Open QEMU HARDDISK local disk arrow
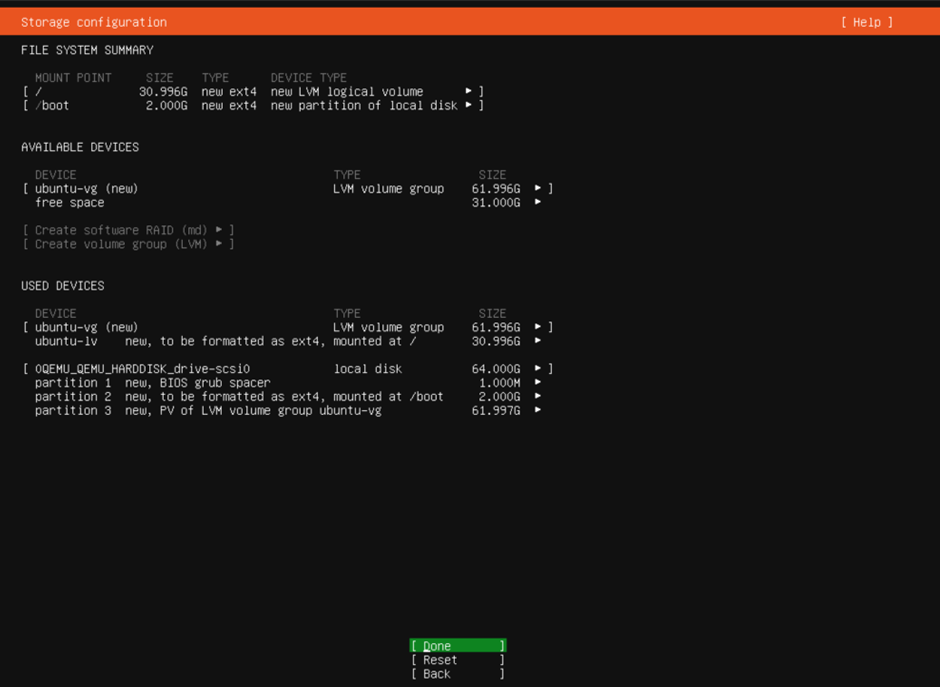This screenshot has width=940, height=687. pyautogui.click(x=538, y=369)
